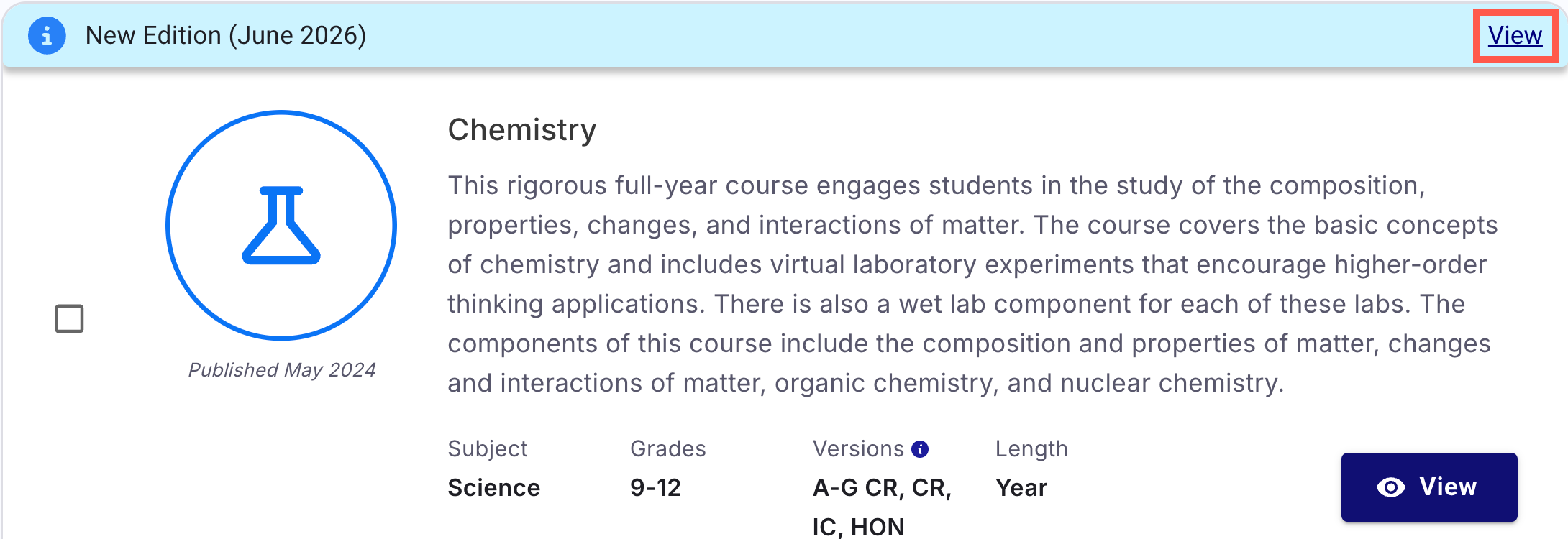
Task: Click the Year length value
Action: (x=1021, y=487)
